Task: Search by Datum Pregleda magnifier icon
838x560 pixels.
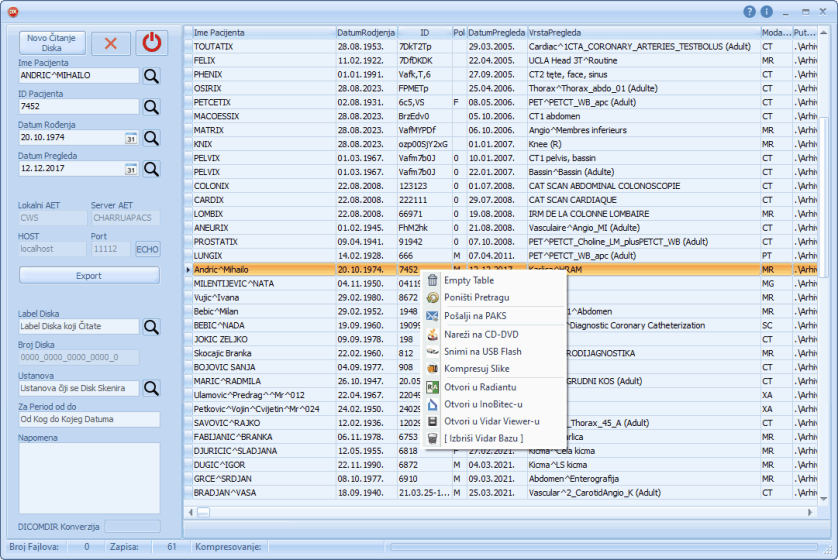Action: pyautogui.click(x=150, y=168)
